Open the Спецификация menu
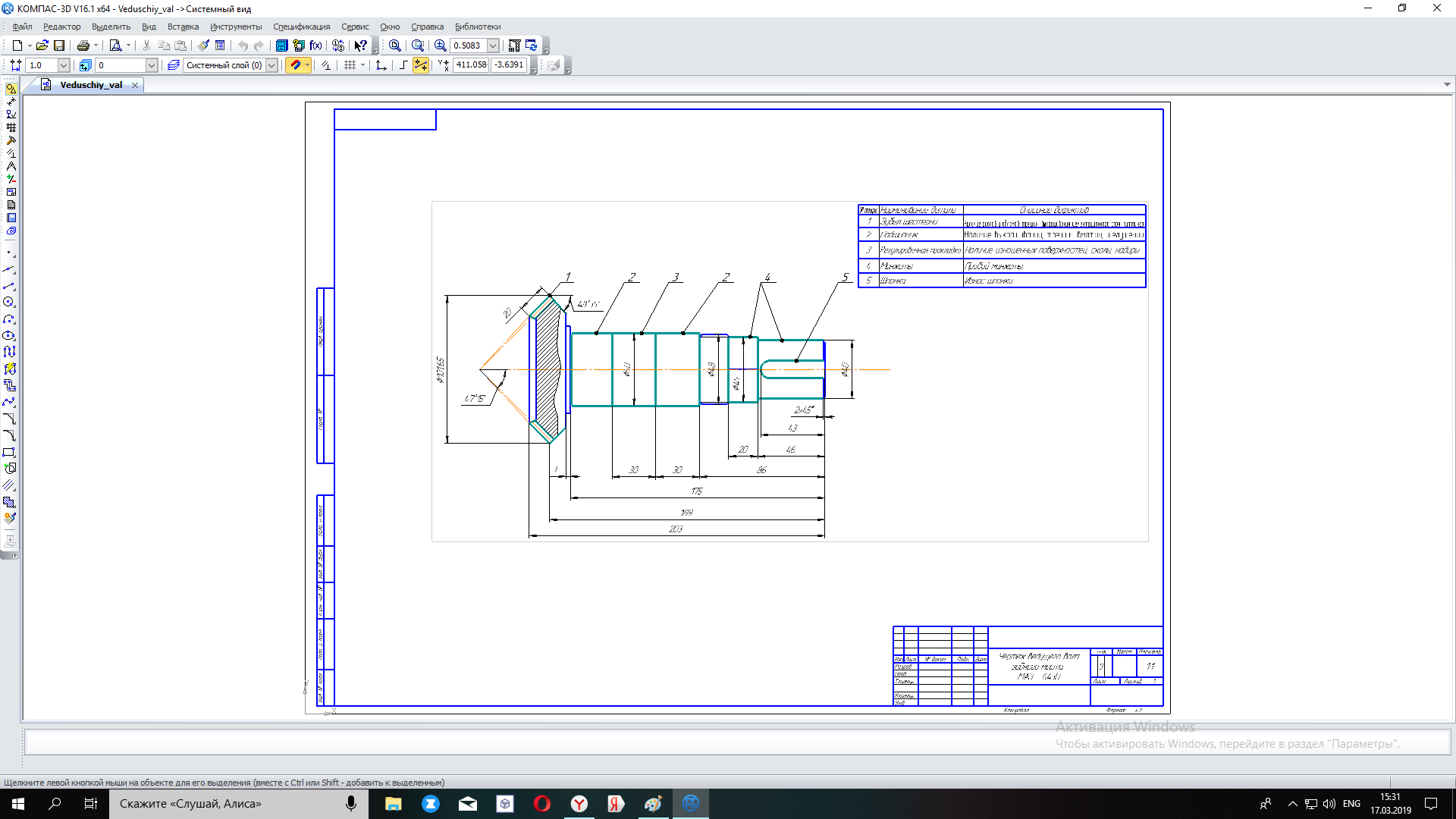The width and height of the screenshot is (1456, 819). tap(301, 27)
